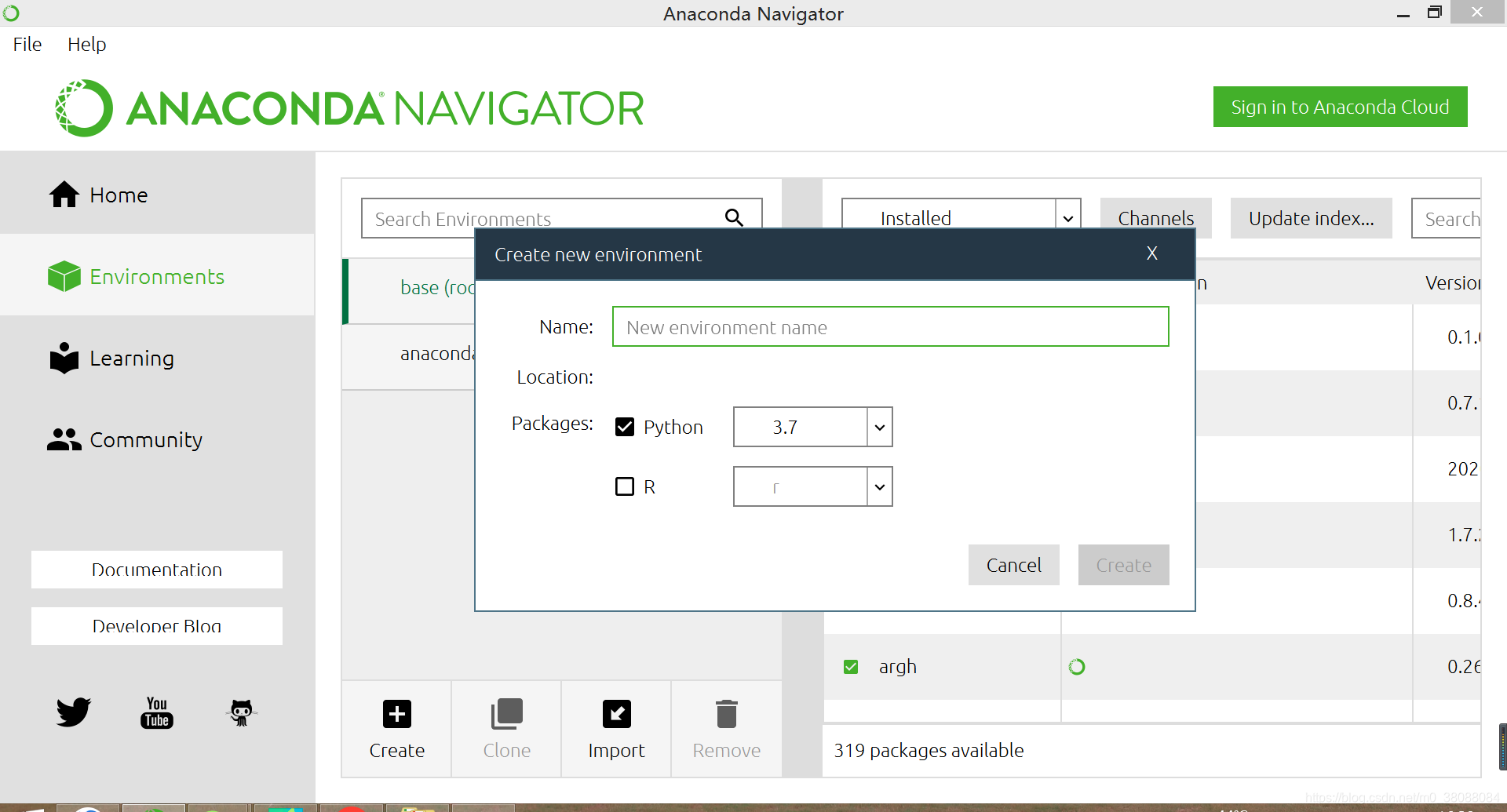Click the argh package name
1507x812 pixels.
click(898, 667)
